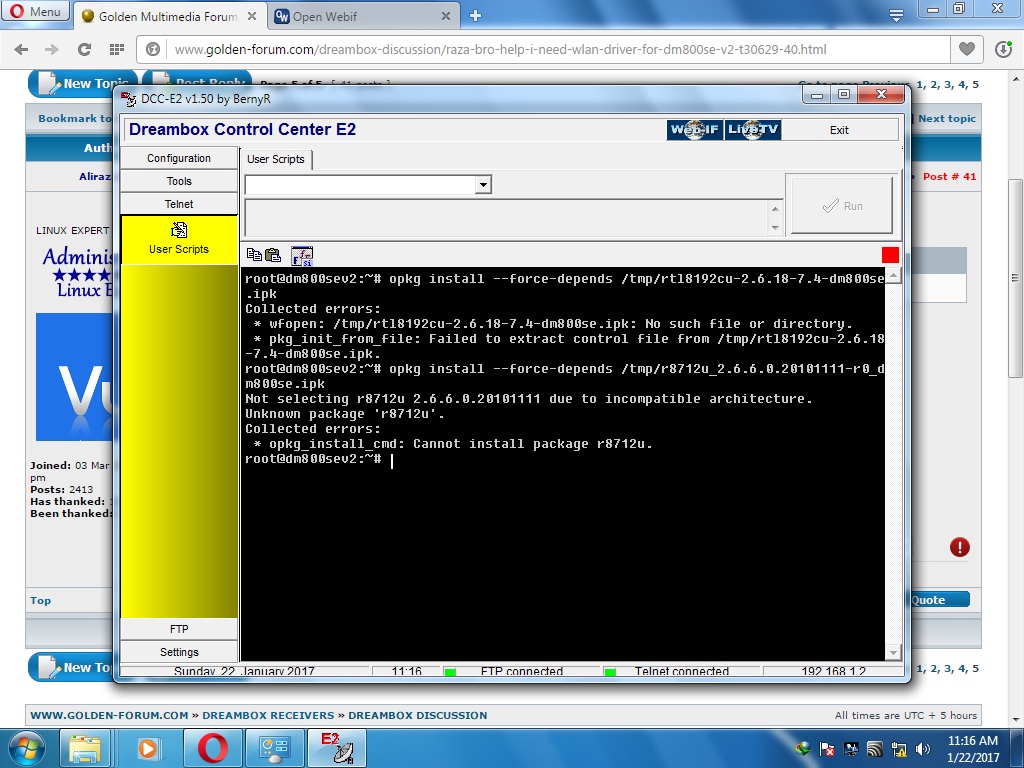Screen dimensions: 1024x768
Task: Click the red report post icon
Action: coord(959,547)
